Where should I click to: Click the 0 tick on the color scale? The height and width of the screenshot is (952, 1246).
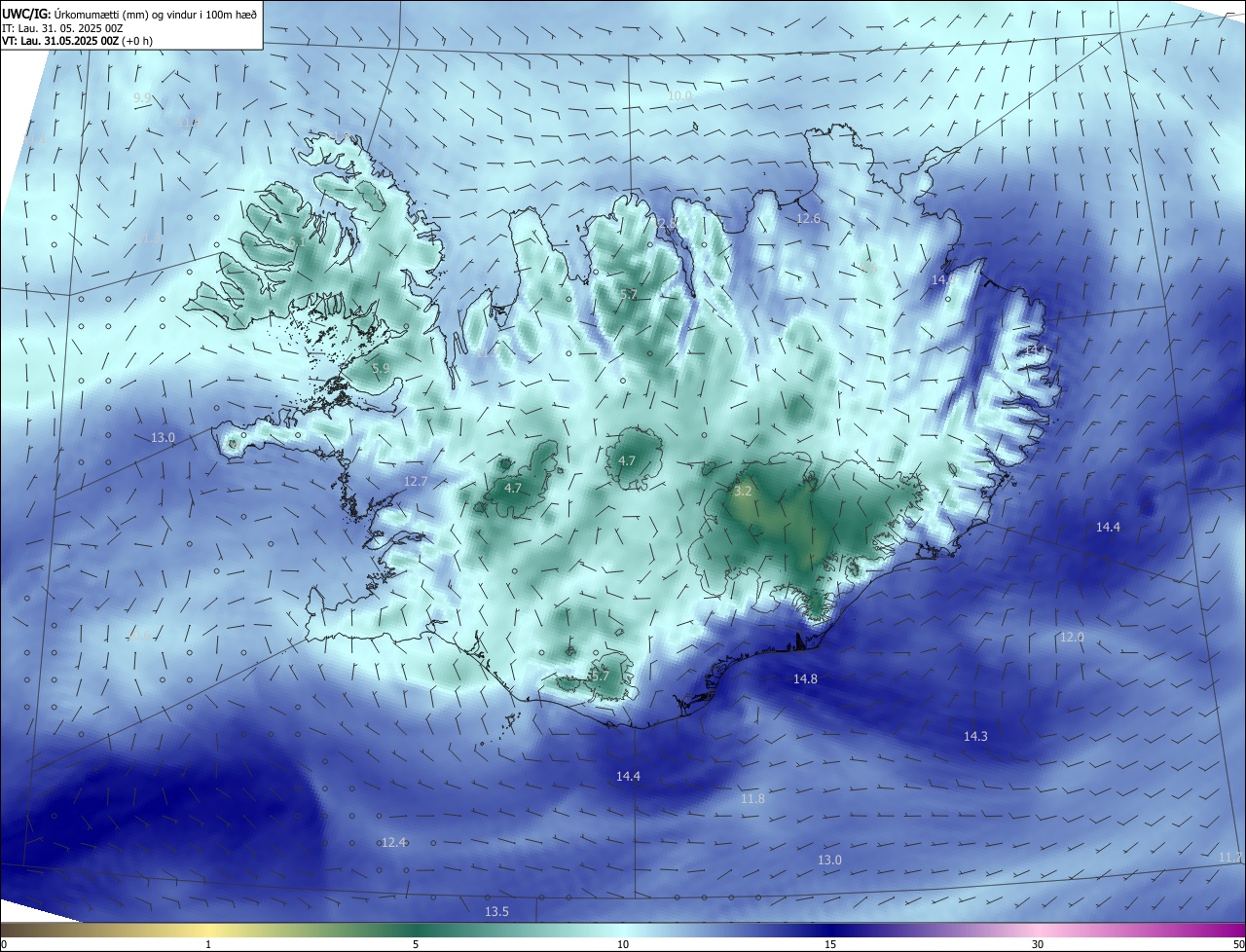[4, 944]
